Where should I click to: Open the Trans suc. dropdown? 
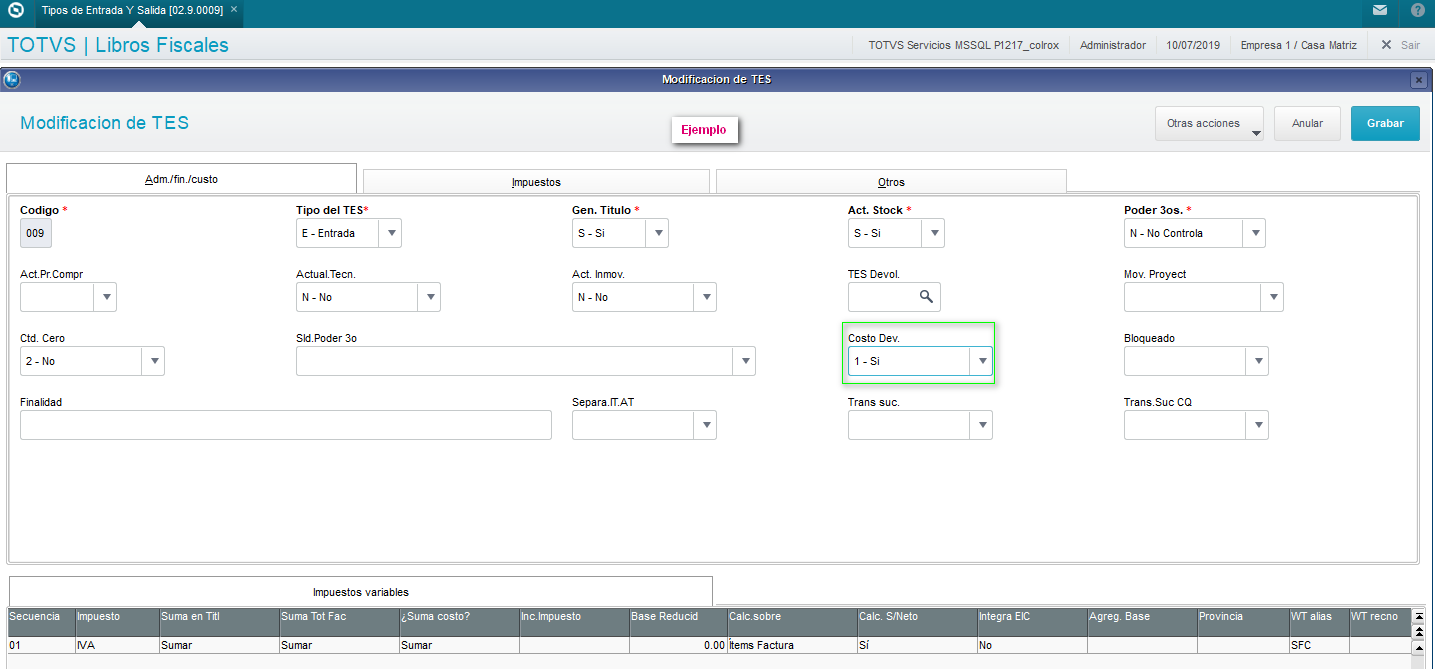[x=981, y=425]
